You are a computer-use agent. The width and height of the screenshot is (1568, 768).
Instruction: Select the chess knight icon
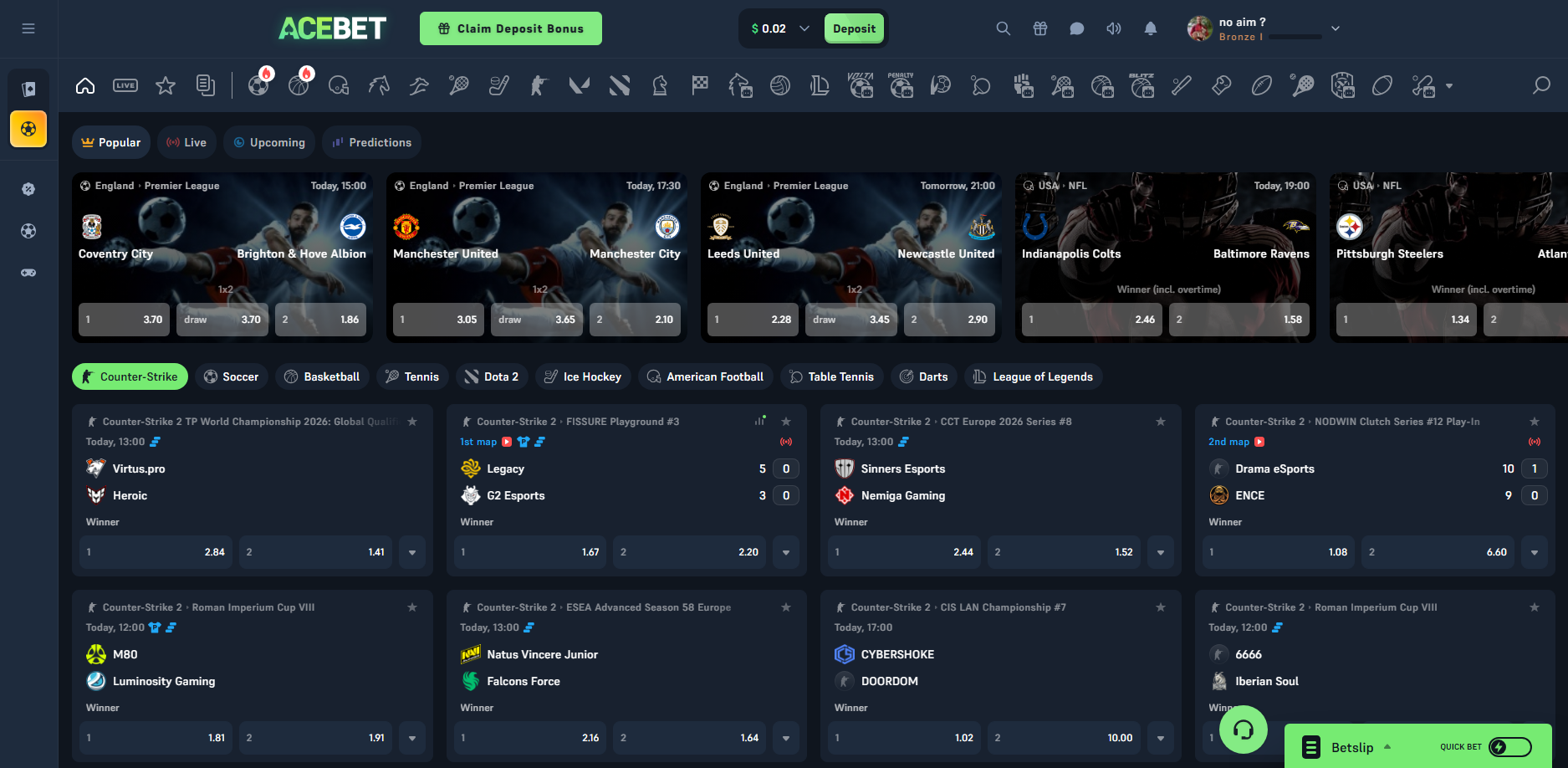[660, 85]
